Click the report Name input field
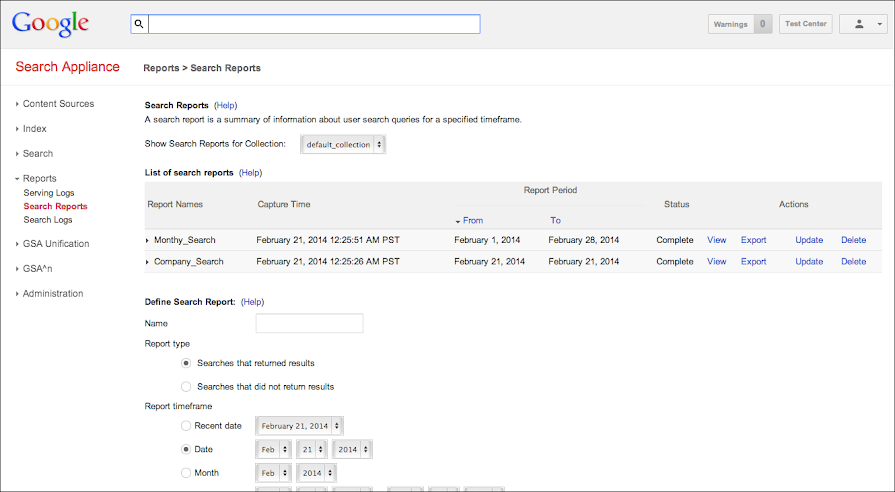This screenshot has height=492, width=895. coord(309,323)
